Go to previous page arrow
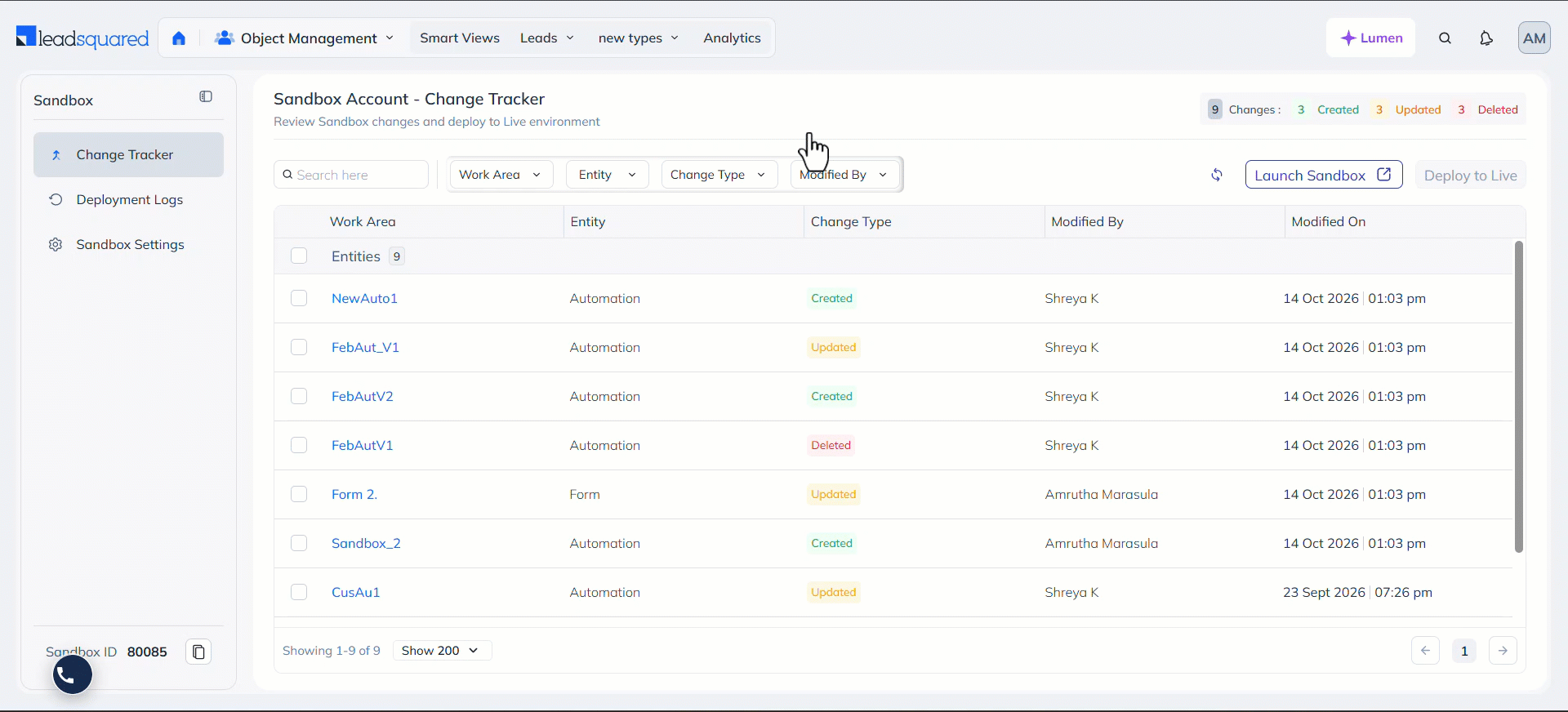The width and height of the screenshot is (1568, 712). click(x=1425, y=651)
